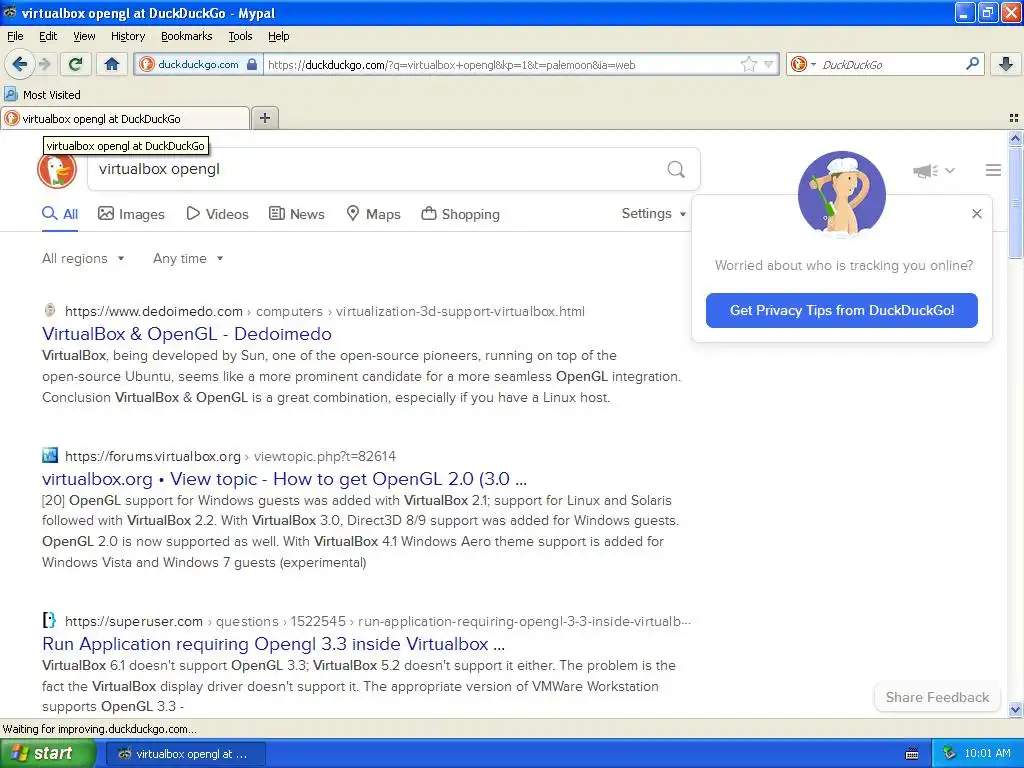Open Run Application requiring Opengl 3.3 result
Viewport: 1024px width, 768px height.
click(x=273, y=644)
